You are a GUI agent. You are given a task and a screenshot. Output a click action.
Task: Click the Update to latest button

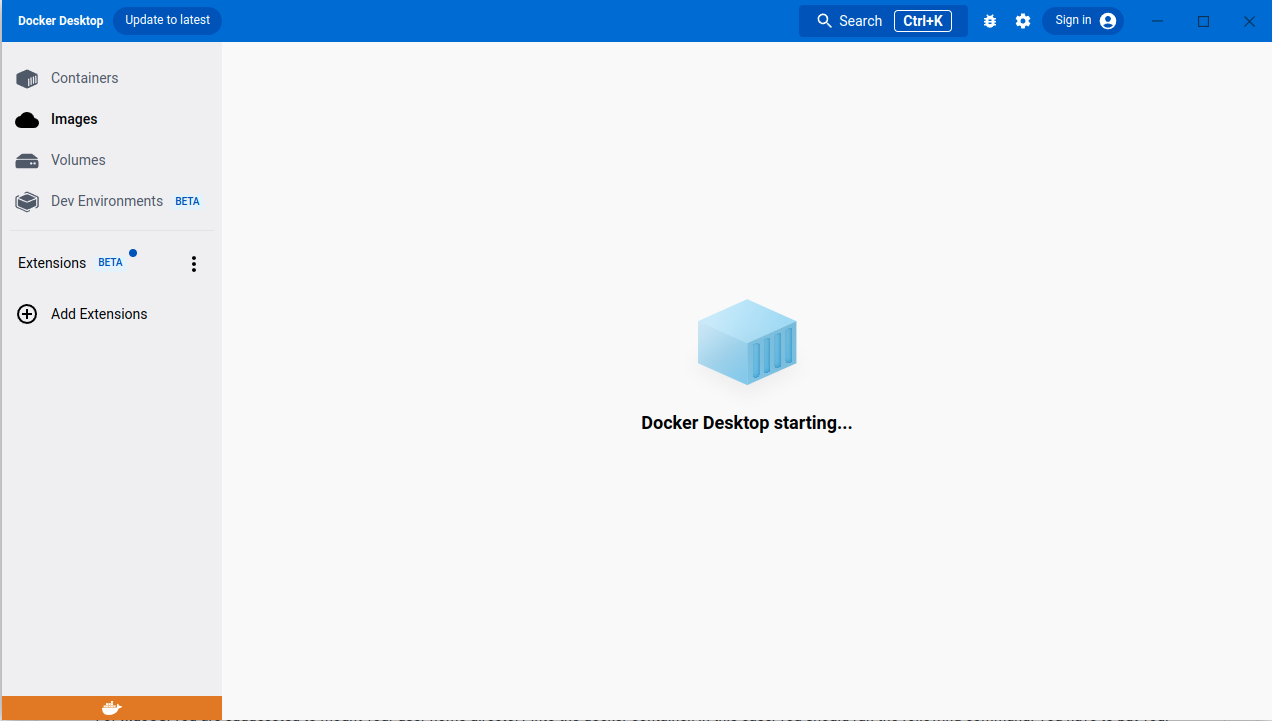point(168,20)
